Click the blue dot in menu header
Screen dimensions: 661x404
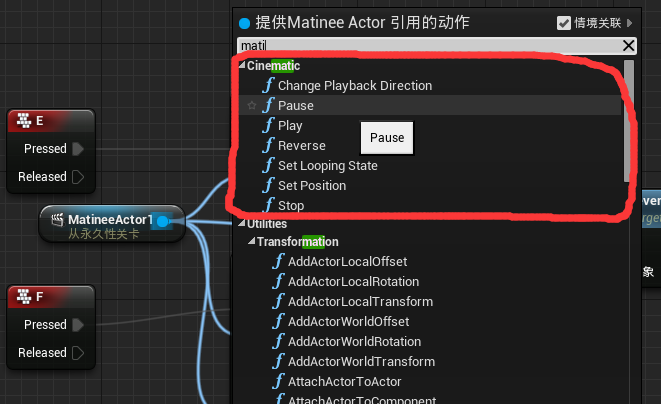click(245, 23)
